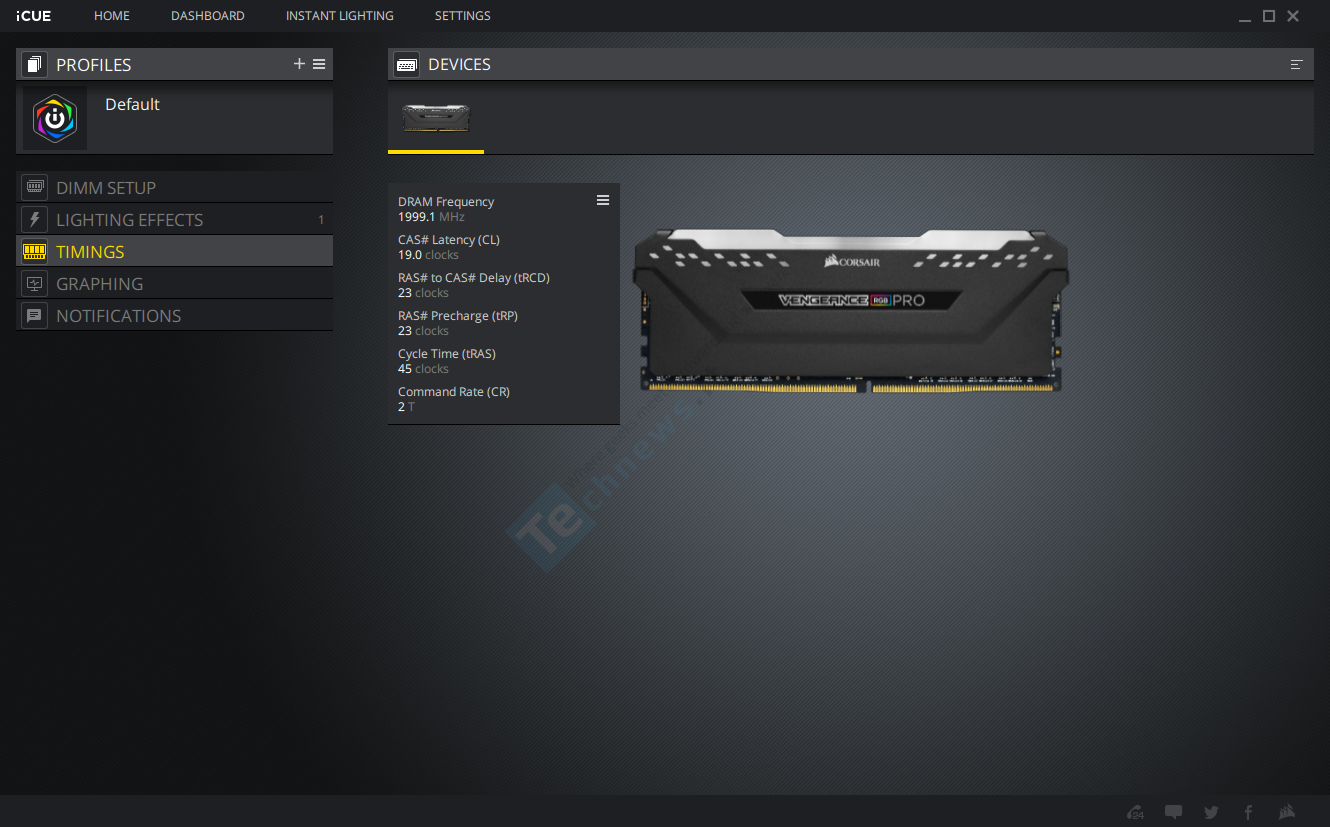
Task: Open the Facebook icon in footer
Action: (1248, 812)
